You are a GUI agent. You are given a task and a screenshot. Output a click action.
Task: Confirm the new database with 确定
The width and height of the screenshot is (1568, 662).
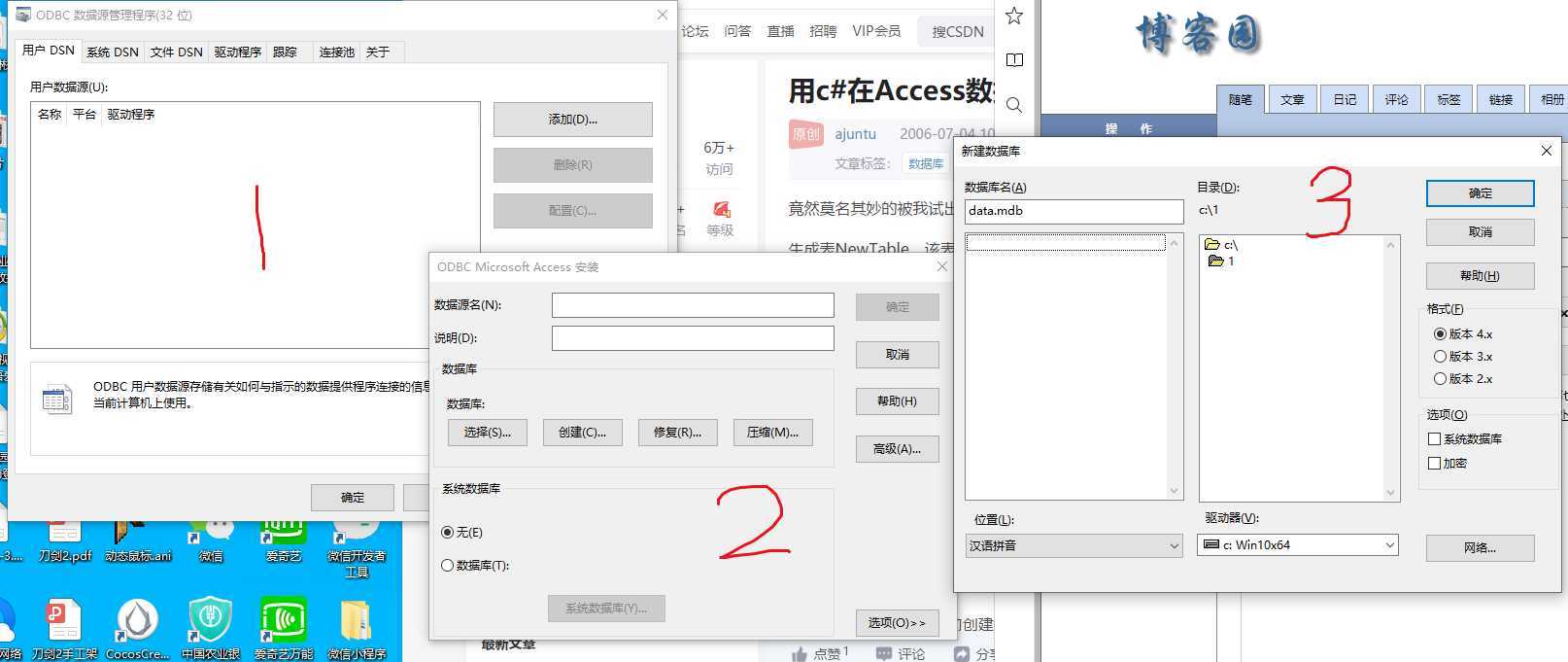pyautogui.click(x=1481, y=192)
